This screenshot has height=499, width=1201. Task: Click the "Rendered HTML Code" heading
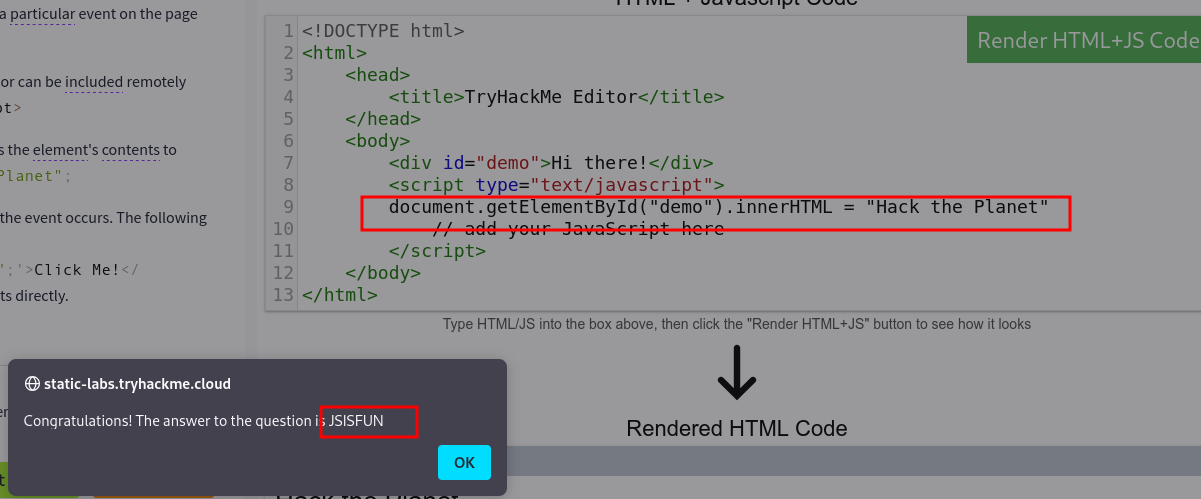click(737, 429)
